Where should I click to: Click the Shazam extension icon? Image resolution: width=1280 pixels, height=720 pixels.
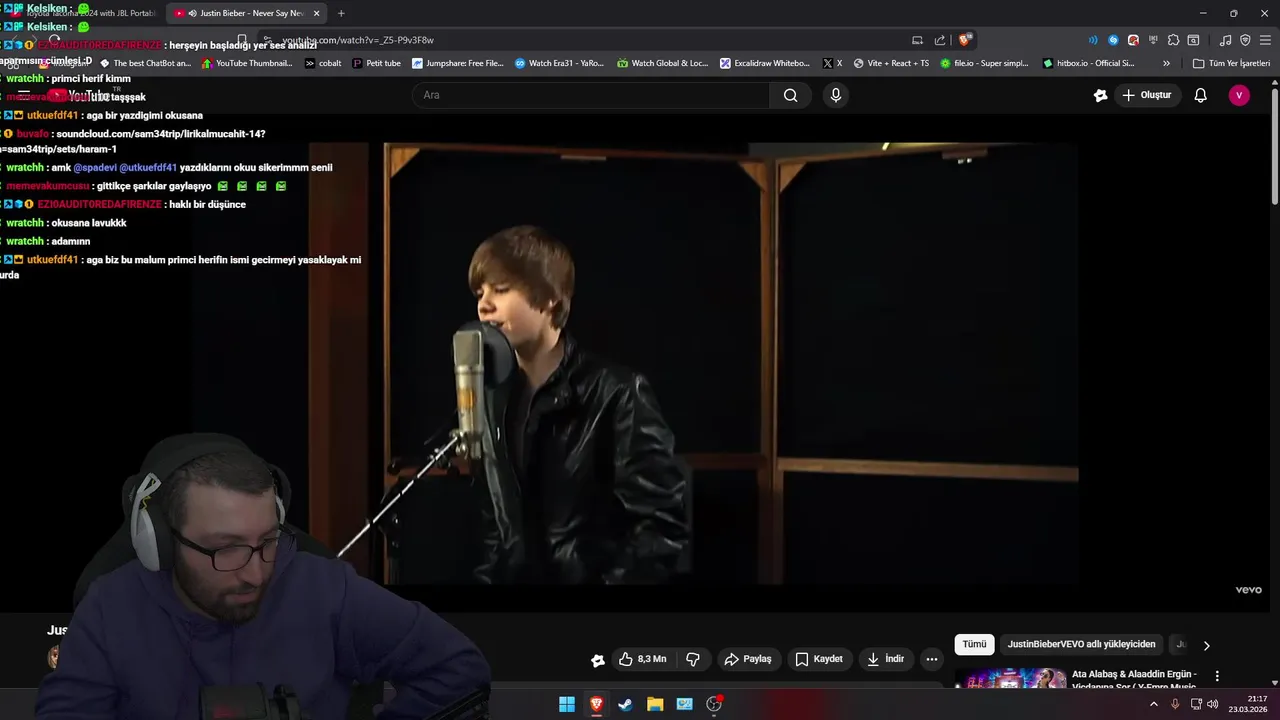tap(1113, 40)
